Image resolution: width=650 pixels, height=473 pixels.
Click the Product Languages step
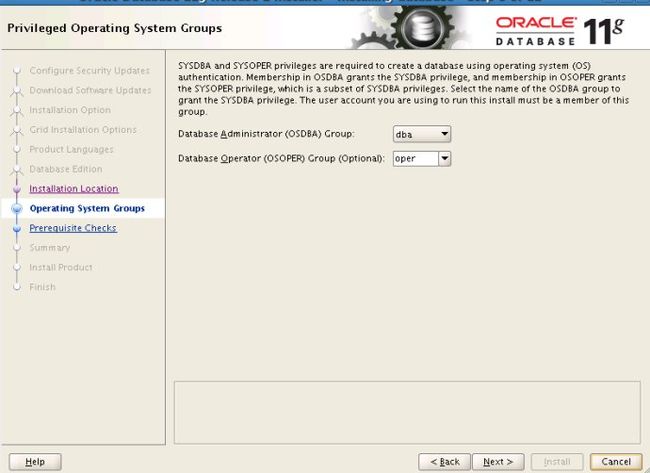[x=71, y=149]
